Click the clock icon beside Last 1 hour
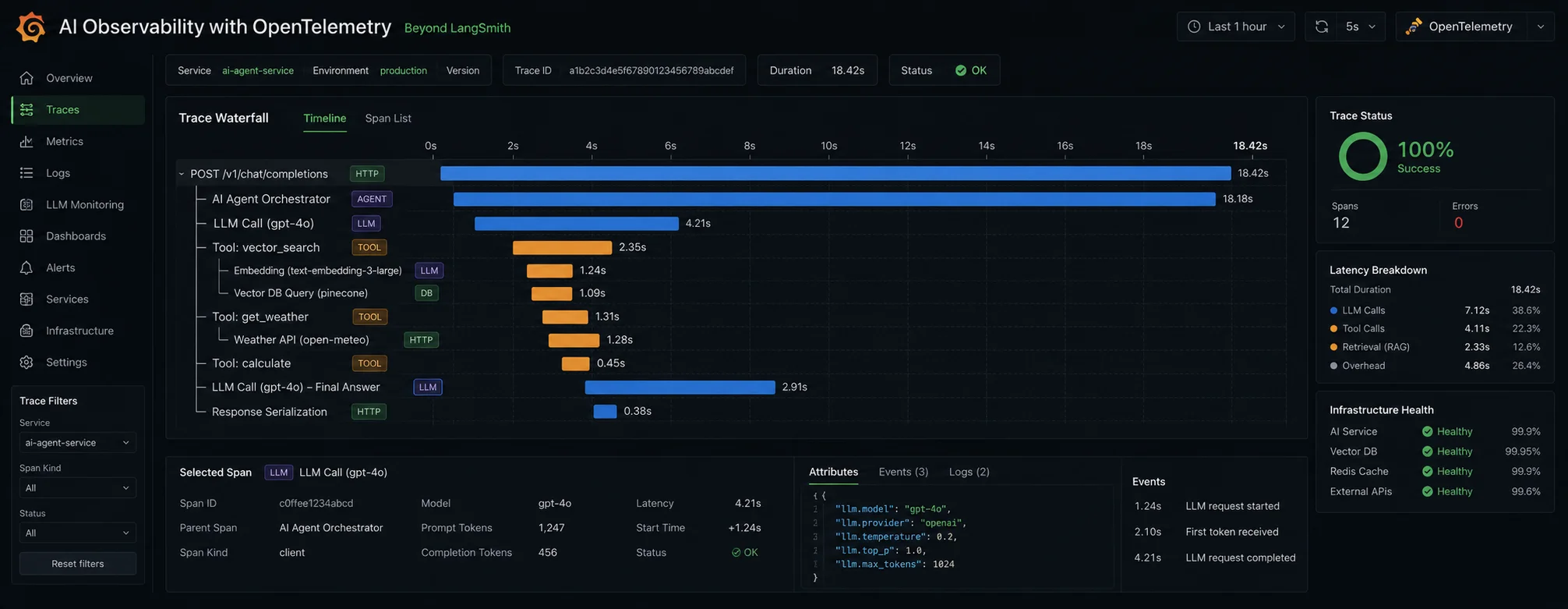Screen dimensions: 1568x609 [x=1194, y=27]
